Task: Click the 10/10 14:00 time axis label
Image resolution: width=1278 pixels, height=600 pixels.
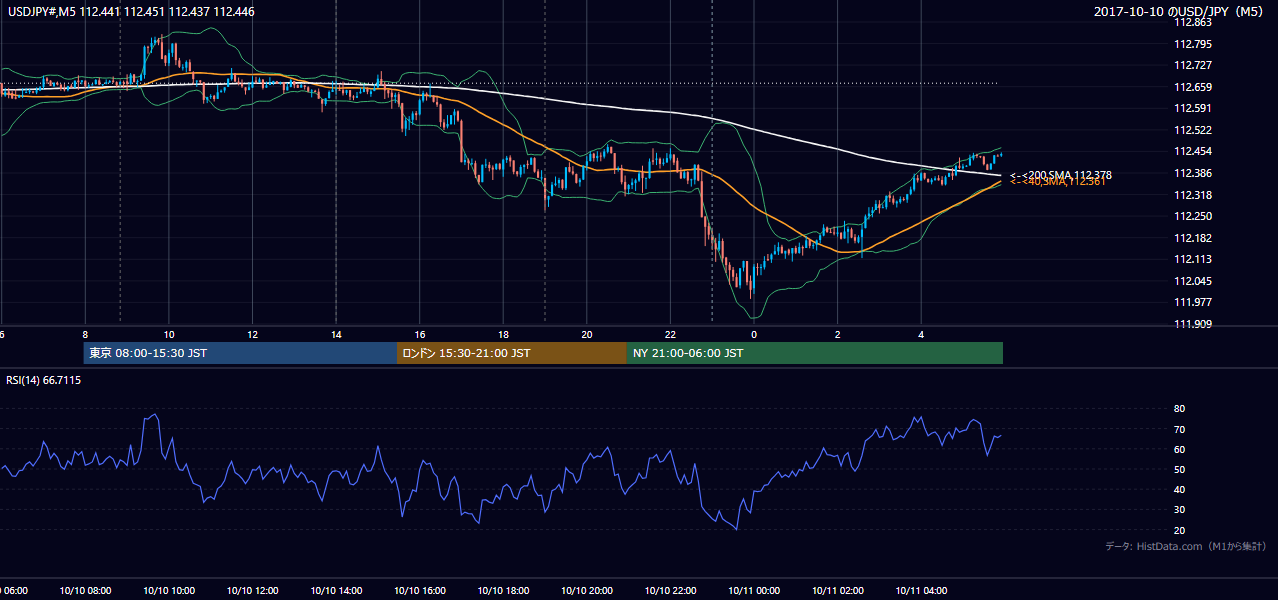Action: tap(336, 591)
